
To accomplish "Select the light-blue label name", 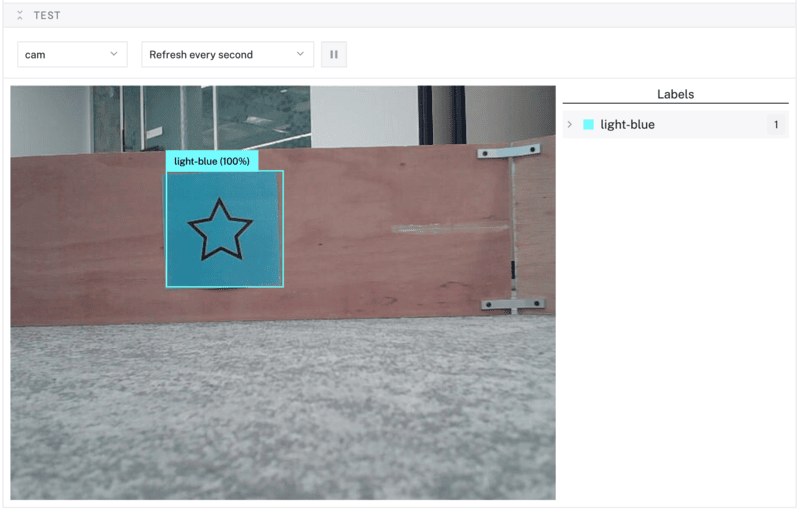I will (x=627, y=125).
